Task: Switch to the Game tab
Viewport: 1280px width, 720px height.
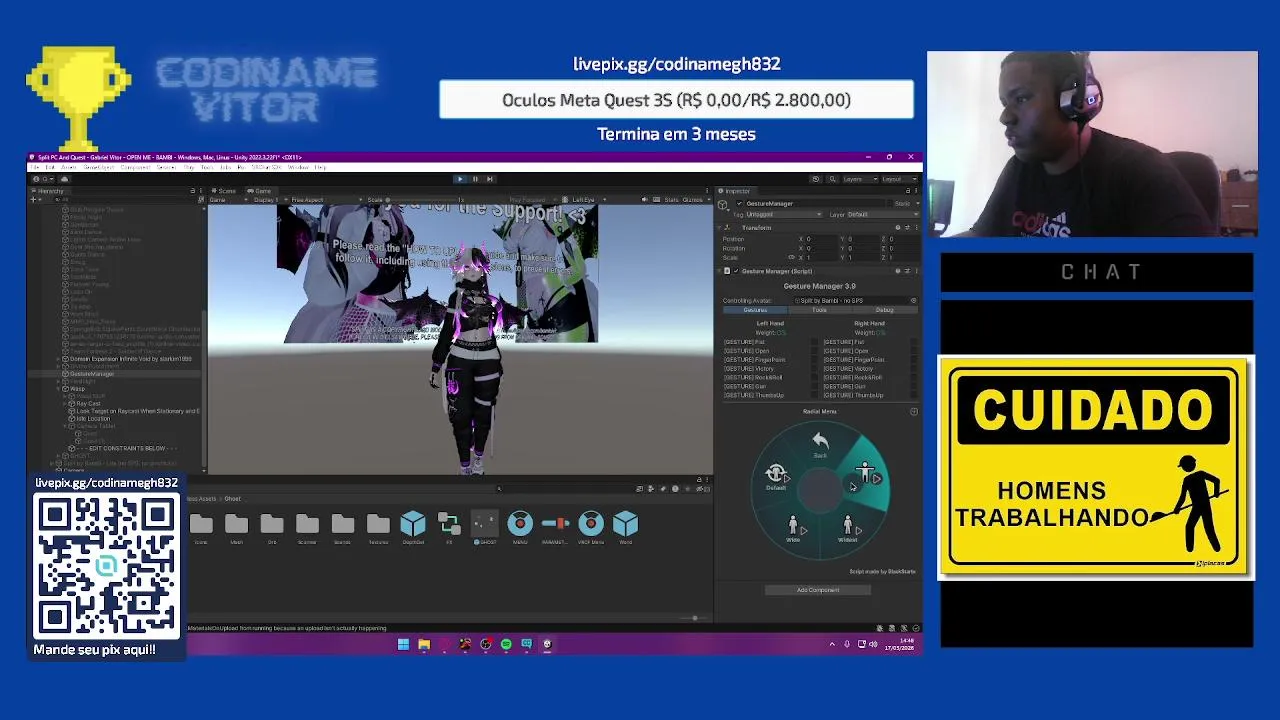Action: pos(261,191)
